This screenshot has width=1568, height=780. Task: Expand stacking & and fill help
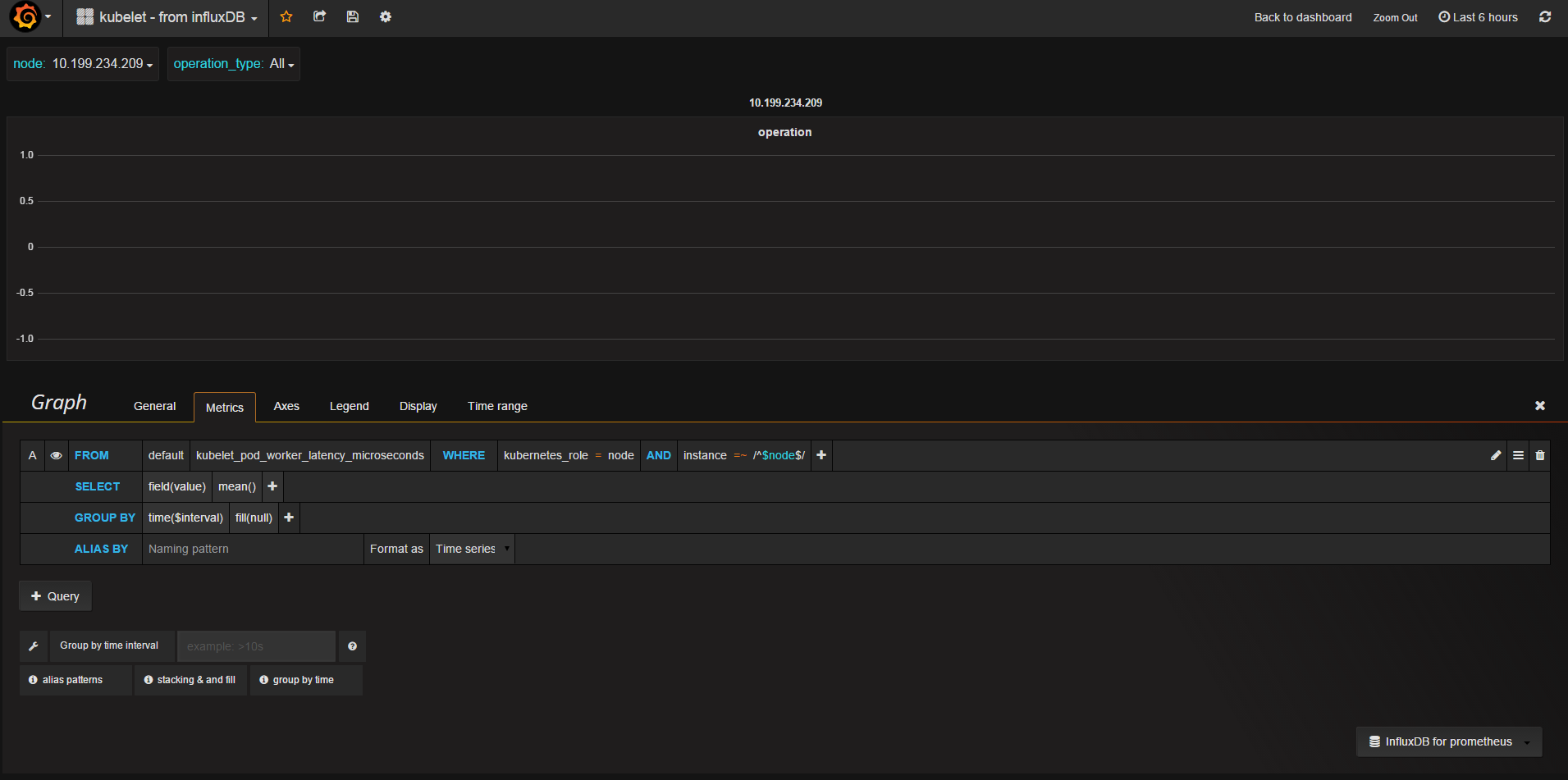point(190,680)
